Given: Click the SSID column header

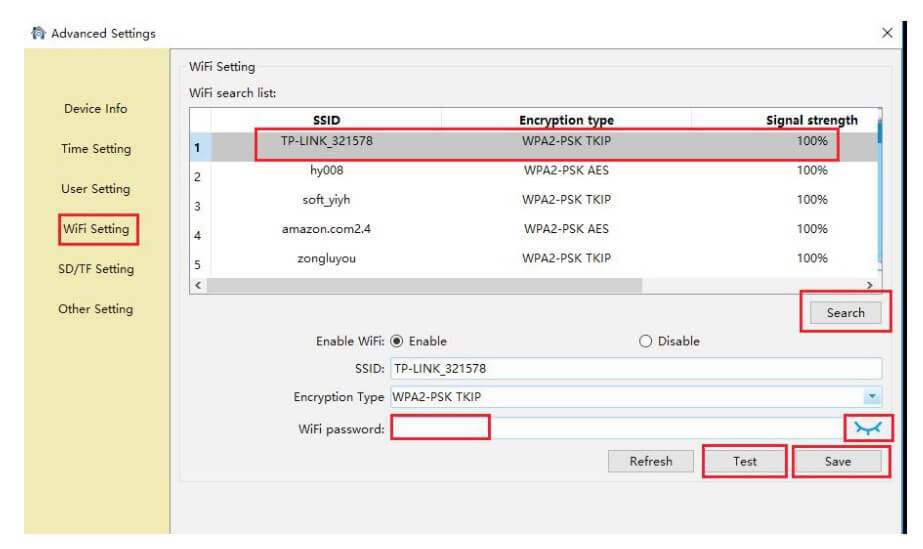Looking at the screenshot, I should click(x=327, y=120).
